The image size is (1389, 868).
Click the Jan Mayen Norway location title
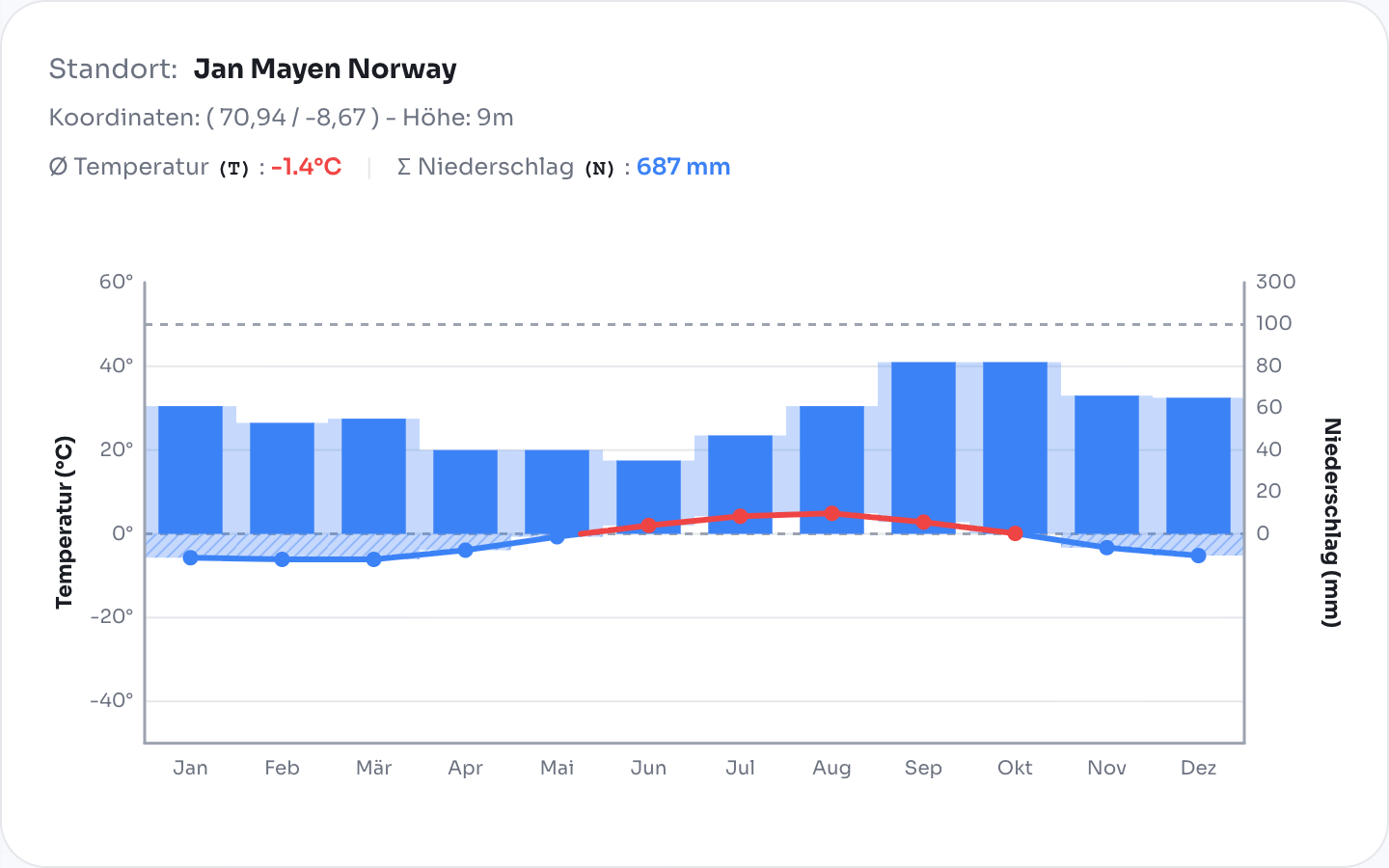325,69
